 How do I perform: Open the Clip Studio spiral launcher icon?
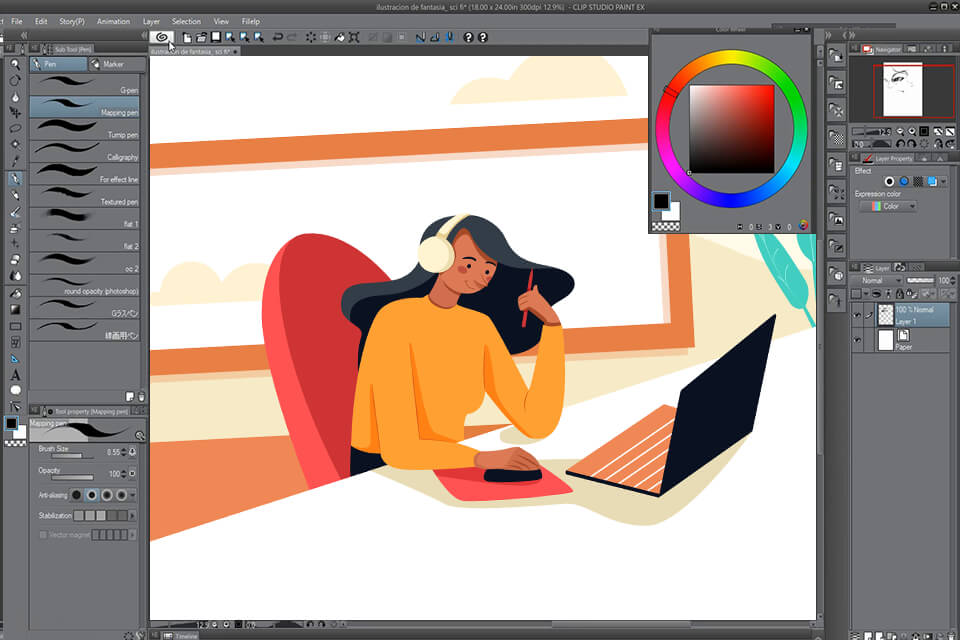point(162,37)
